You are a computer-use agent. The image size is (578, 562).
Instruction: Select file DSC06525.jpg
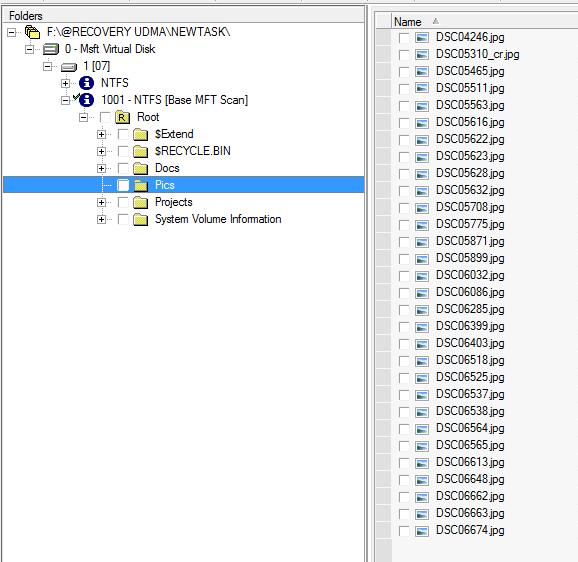[470, 377]
